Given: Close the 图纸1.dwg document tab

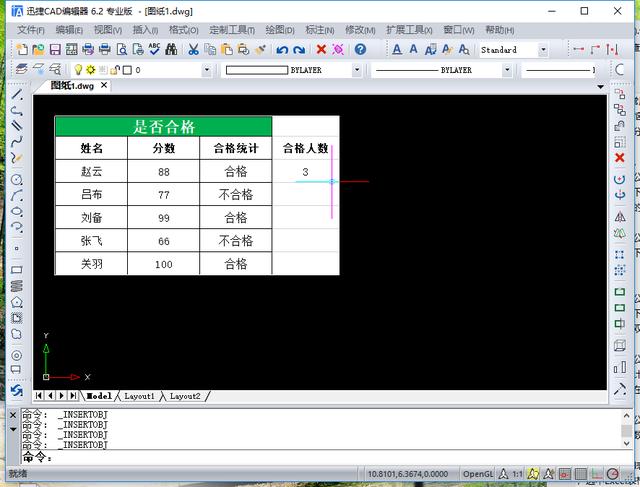Looking at the screenshot, I should pyautogui.click(x=104, y=85).
